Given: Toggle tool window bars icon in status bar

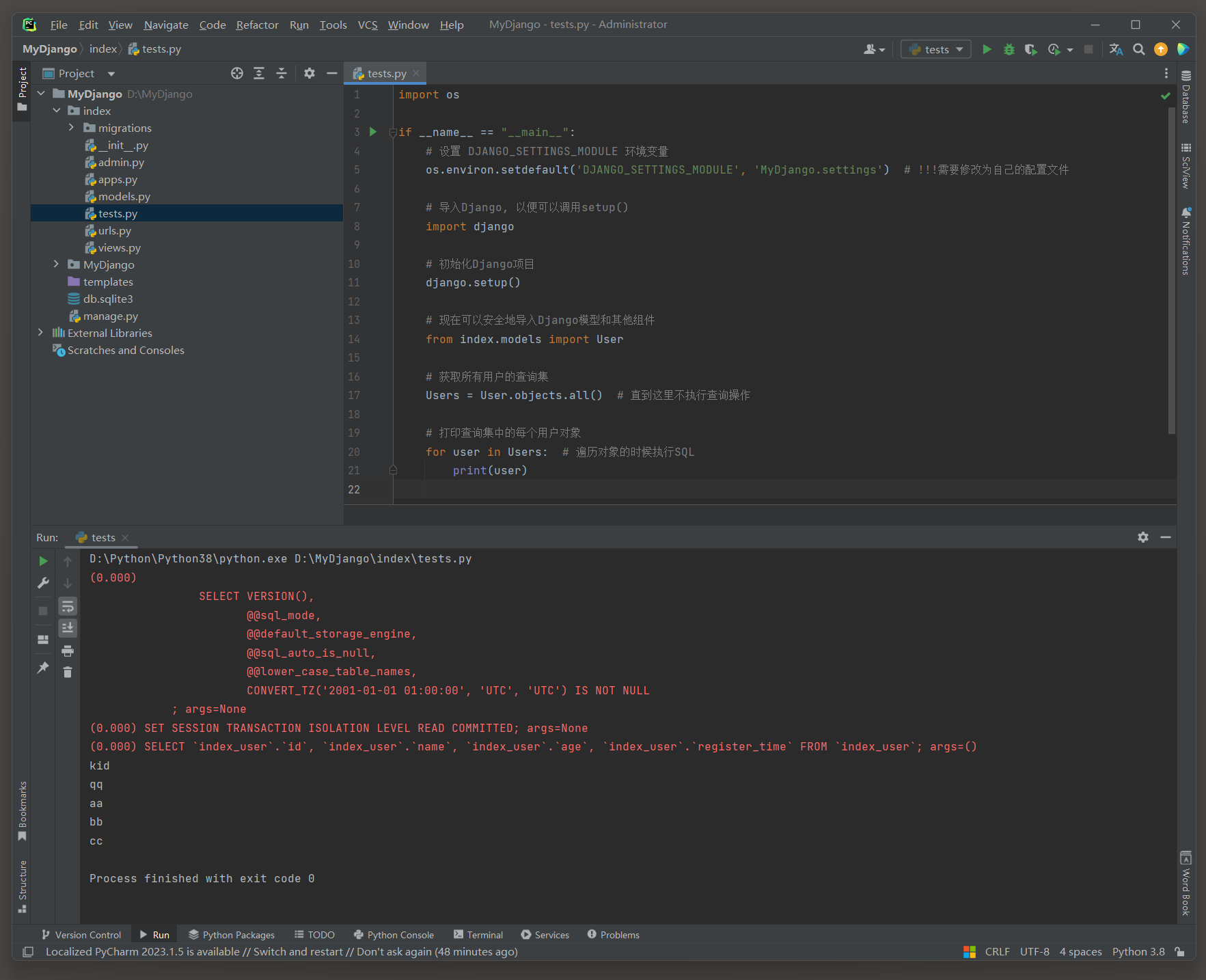Looking at the screenshot, I should (28, 951).
